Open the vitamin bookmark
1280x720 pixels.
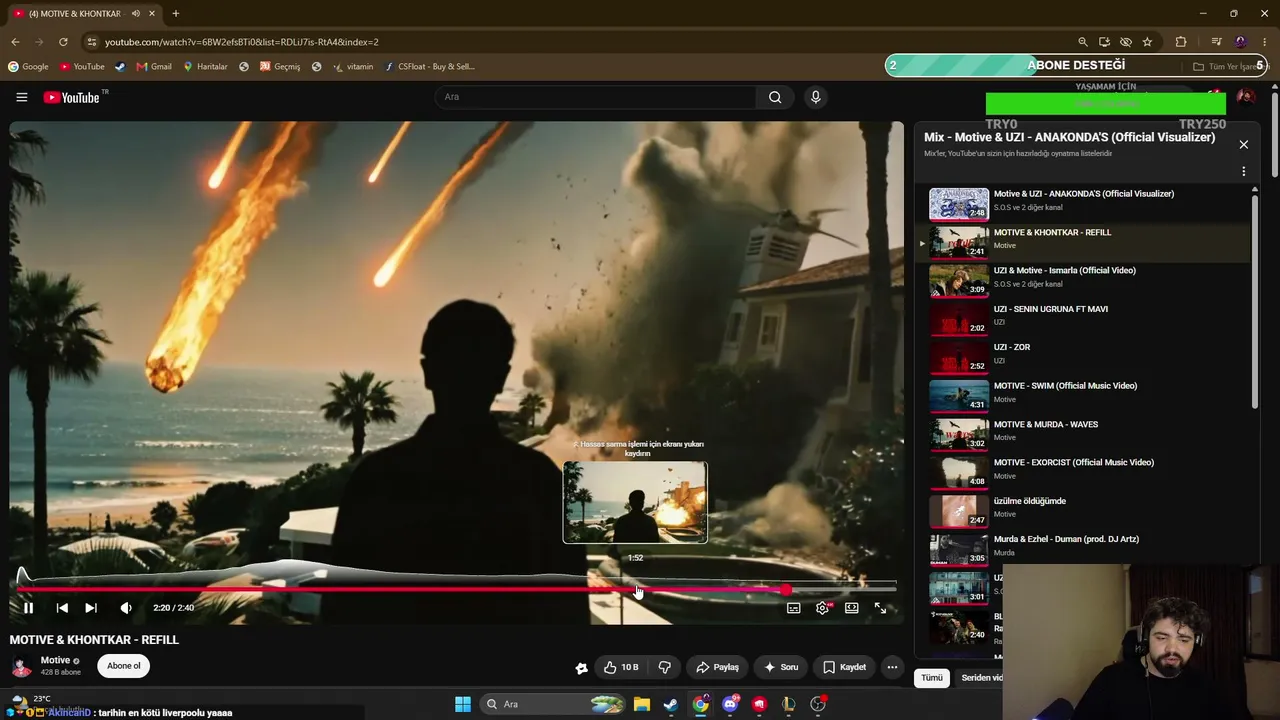point(353,67)
